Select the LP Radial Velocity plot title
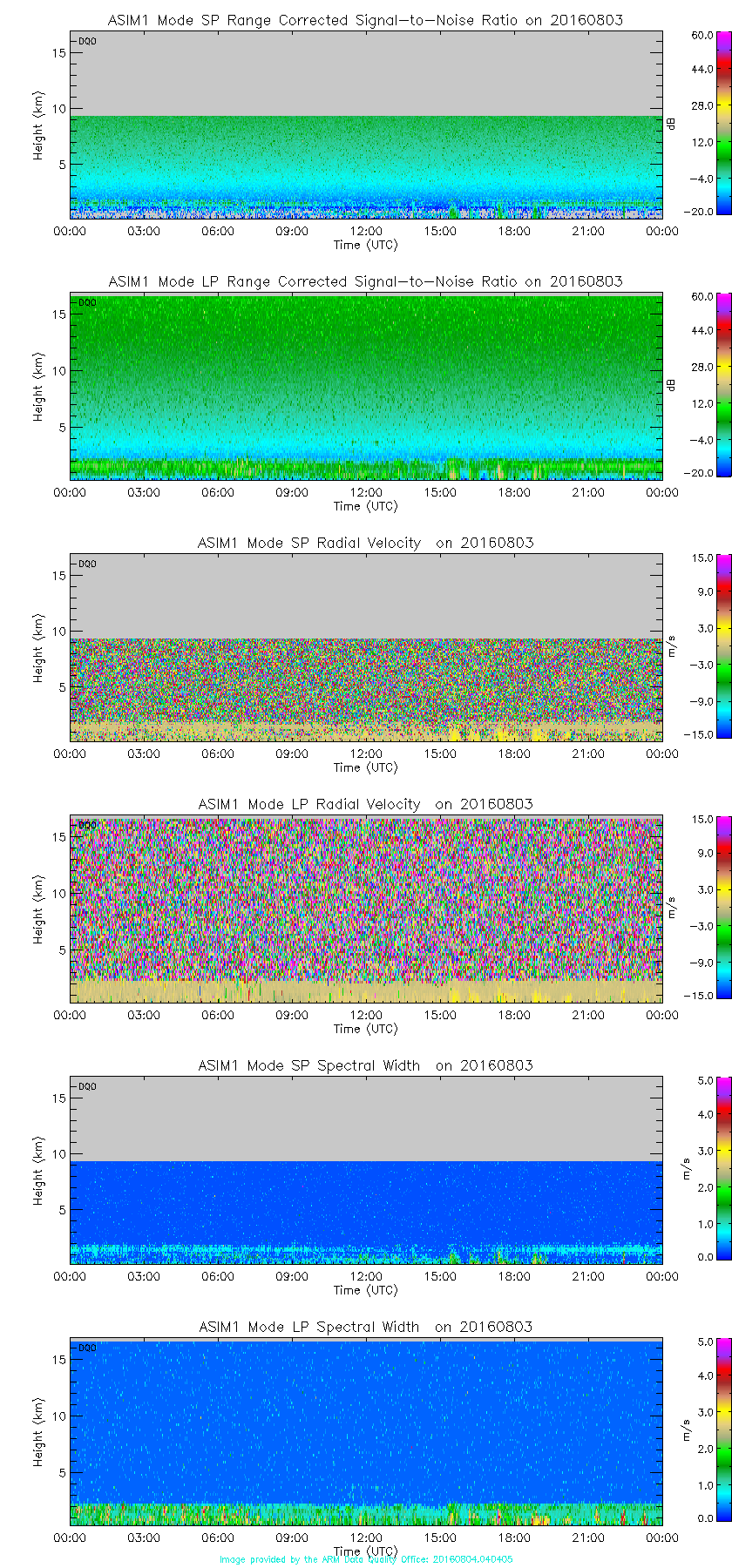732x1568 pixels. 365,804
